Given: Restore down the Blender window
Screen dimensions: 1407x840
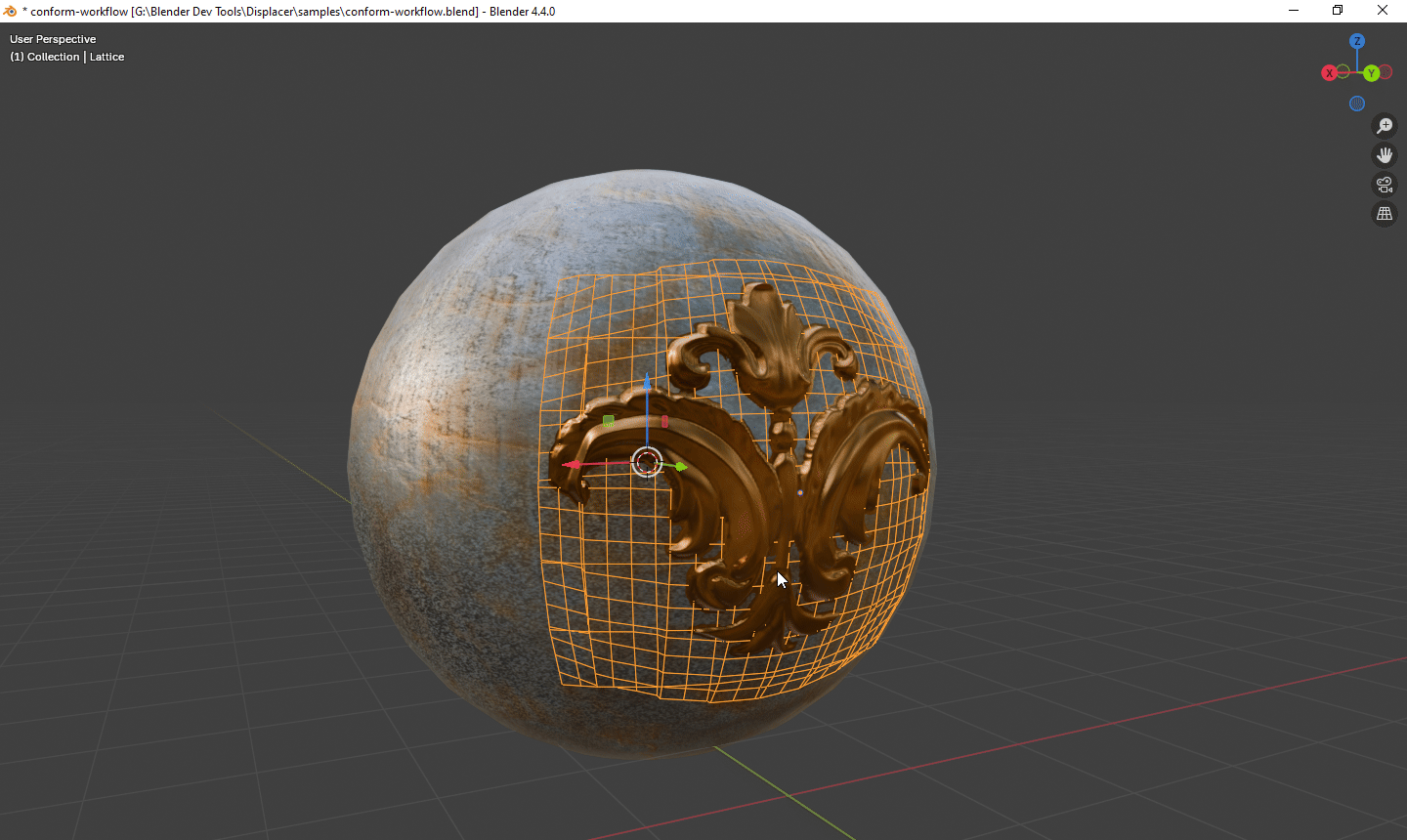Looking at the screenshot, I should click(x=1338, y=11).
